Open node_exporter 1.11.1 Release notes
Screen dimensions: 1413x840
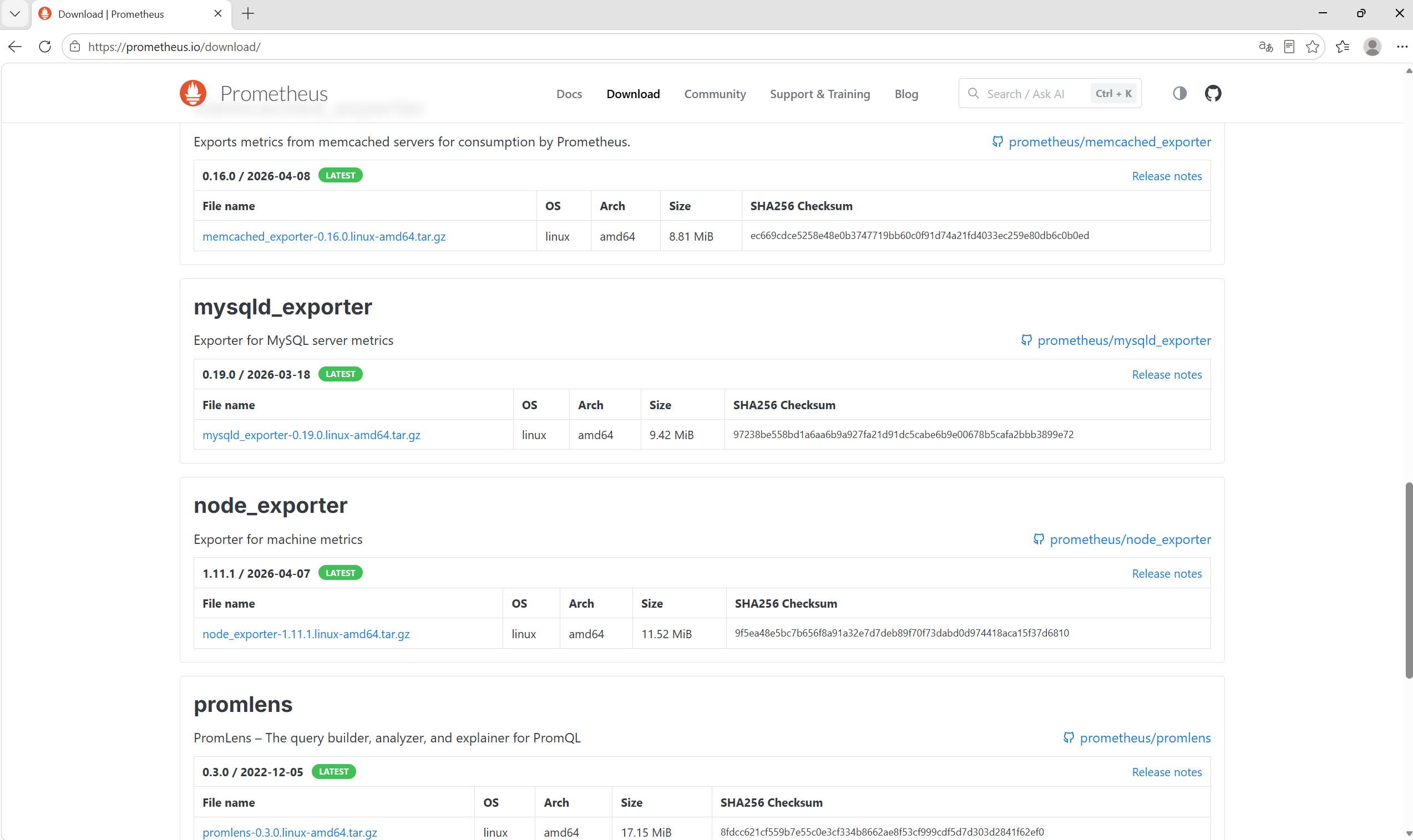click(x=1166, y=573)
